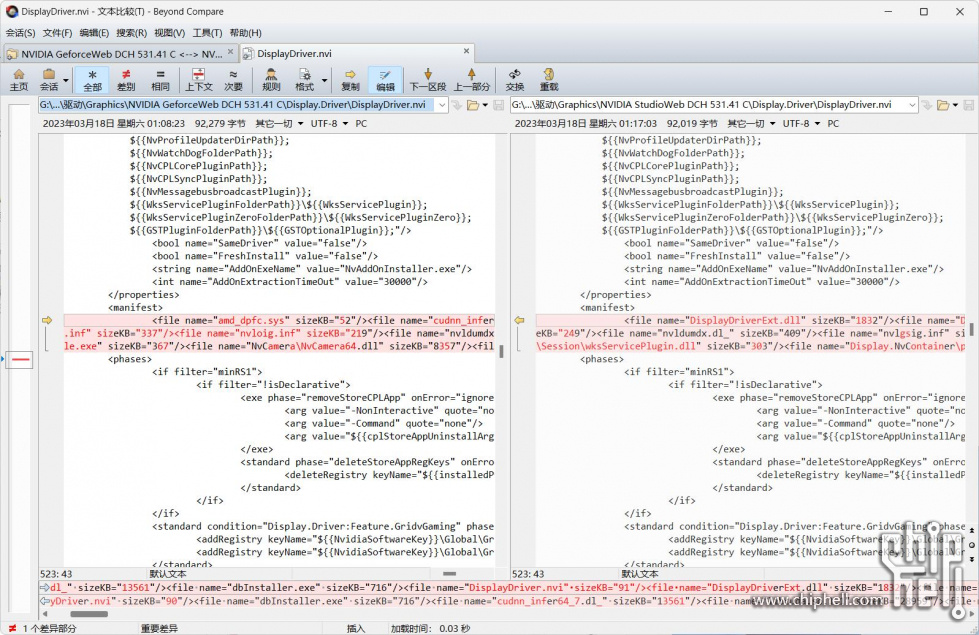Image resolution: width=979 pixels, height=635 pixels.
Task: Click the left GeforceWeb file path field
Action: click(x=237, y=105)
